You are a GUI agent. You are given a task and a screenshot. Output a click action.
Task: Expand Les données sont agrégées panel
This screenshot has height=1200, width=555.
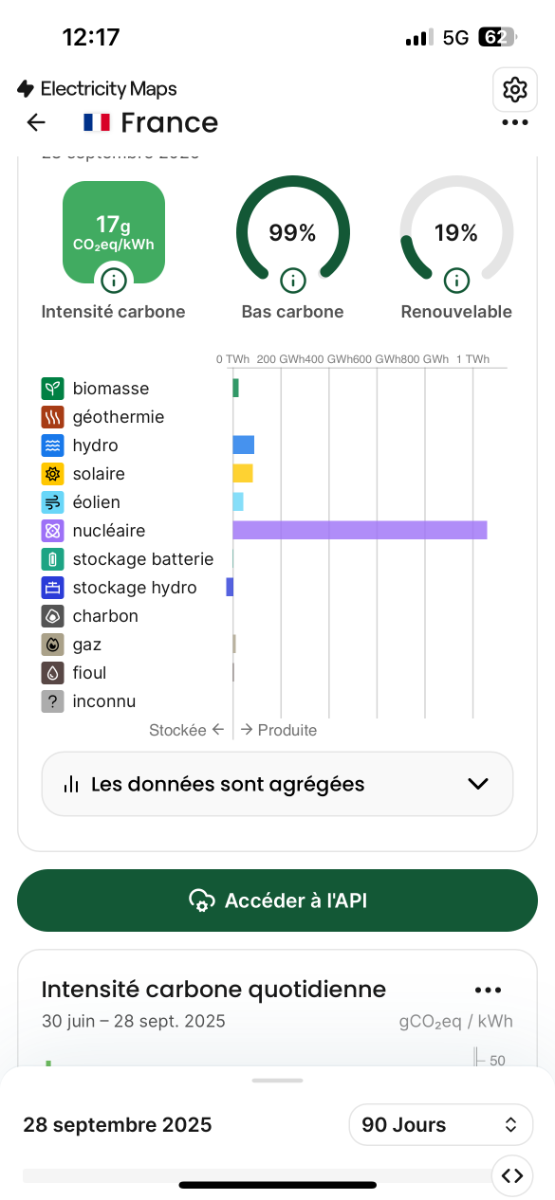coord(277,784)
